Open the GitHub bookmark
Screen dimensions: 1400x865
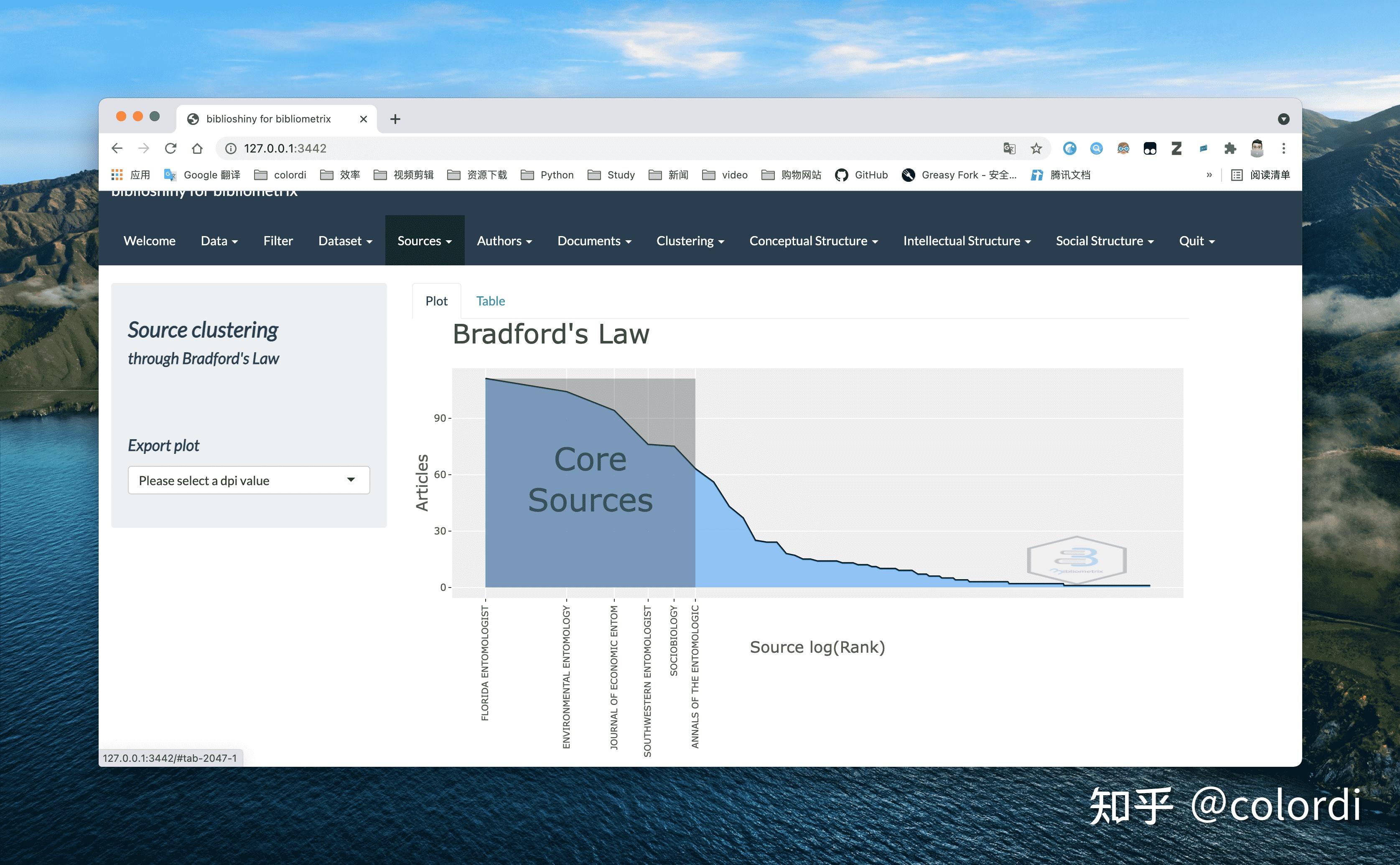point(862,175)
